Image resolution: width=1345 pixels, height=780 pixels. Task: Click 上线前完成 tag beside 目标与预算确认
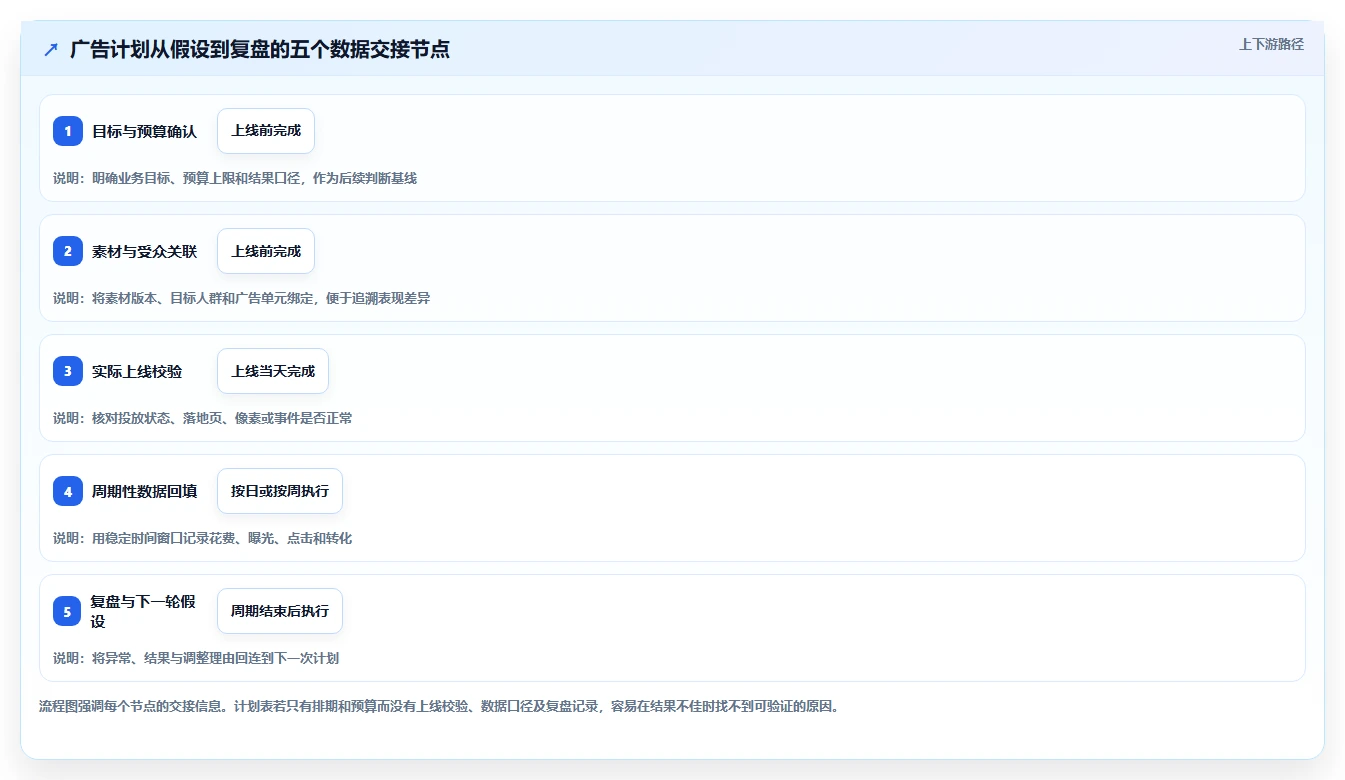click(x=266, y=131)
